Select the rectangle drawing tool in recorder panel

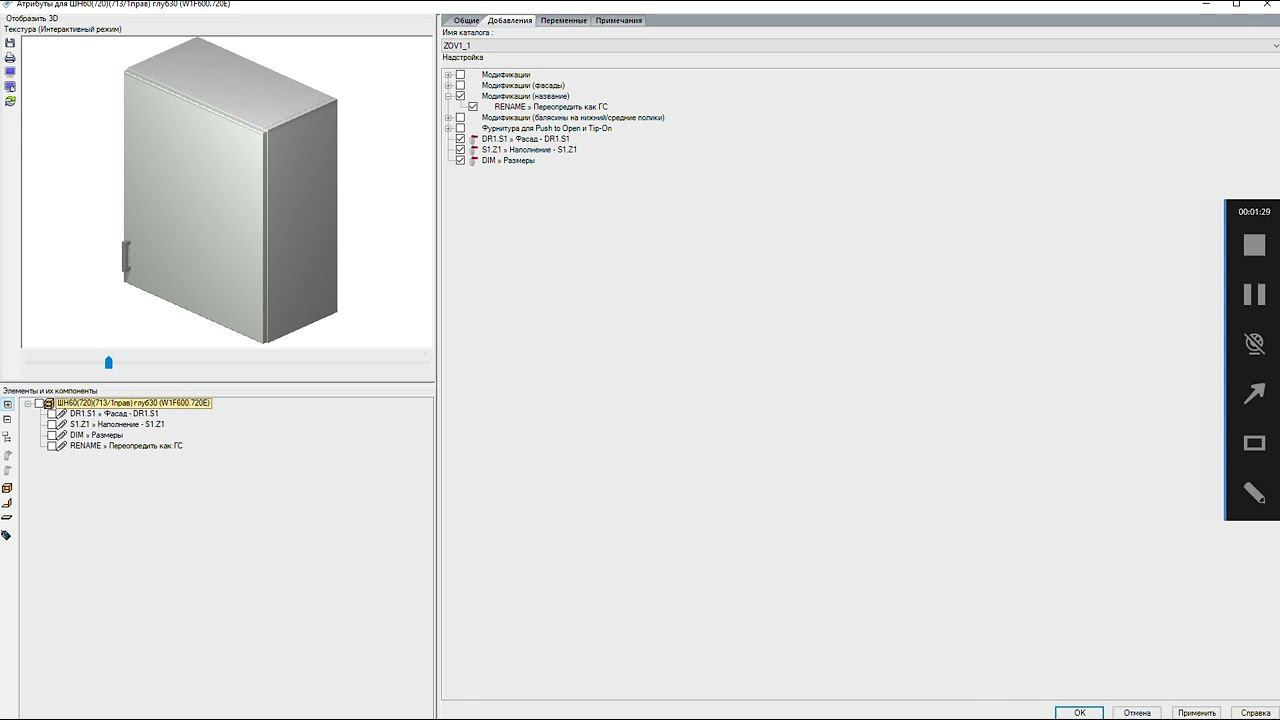tap(1254, 443)
